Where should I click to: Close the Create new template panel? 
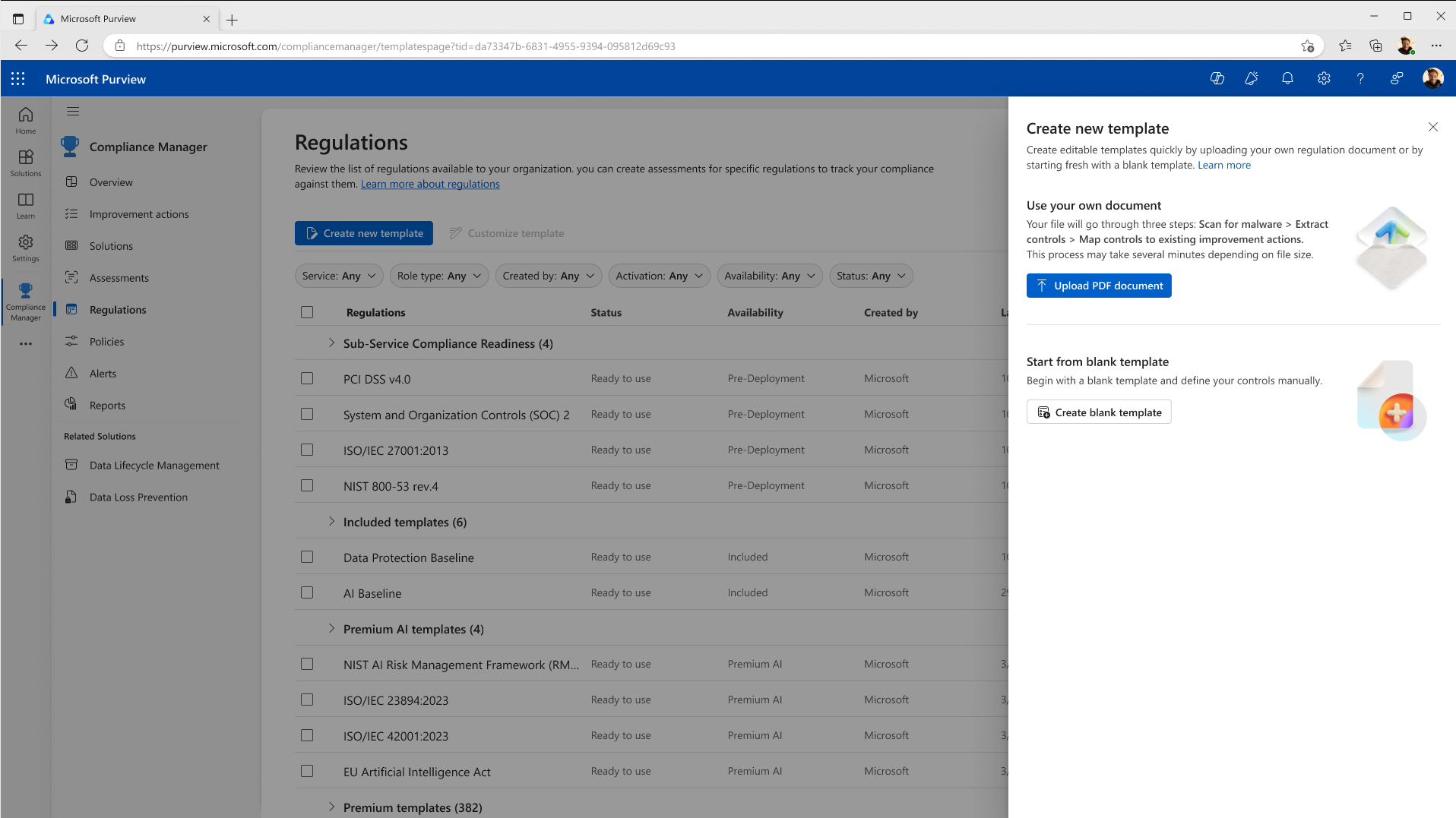click(x=1433, y=127)
